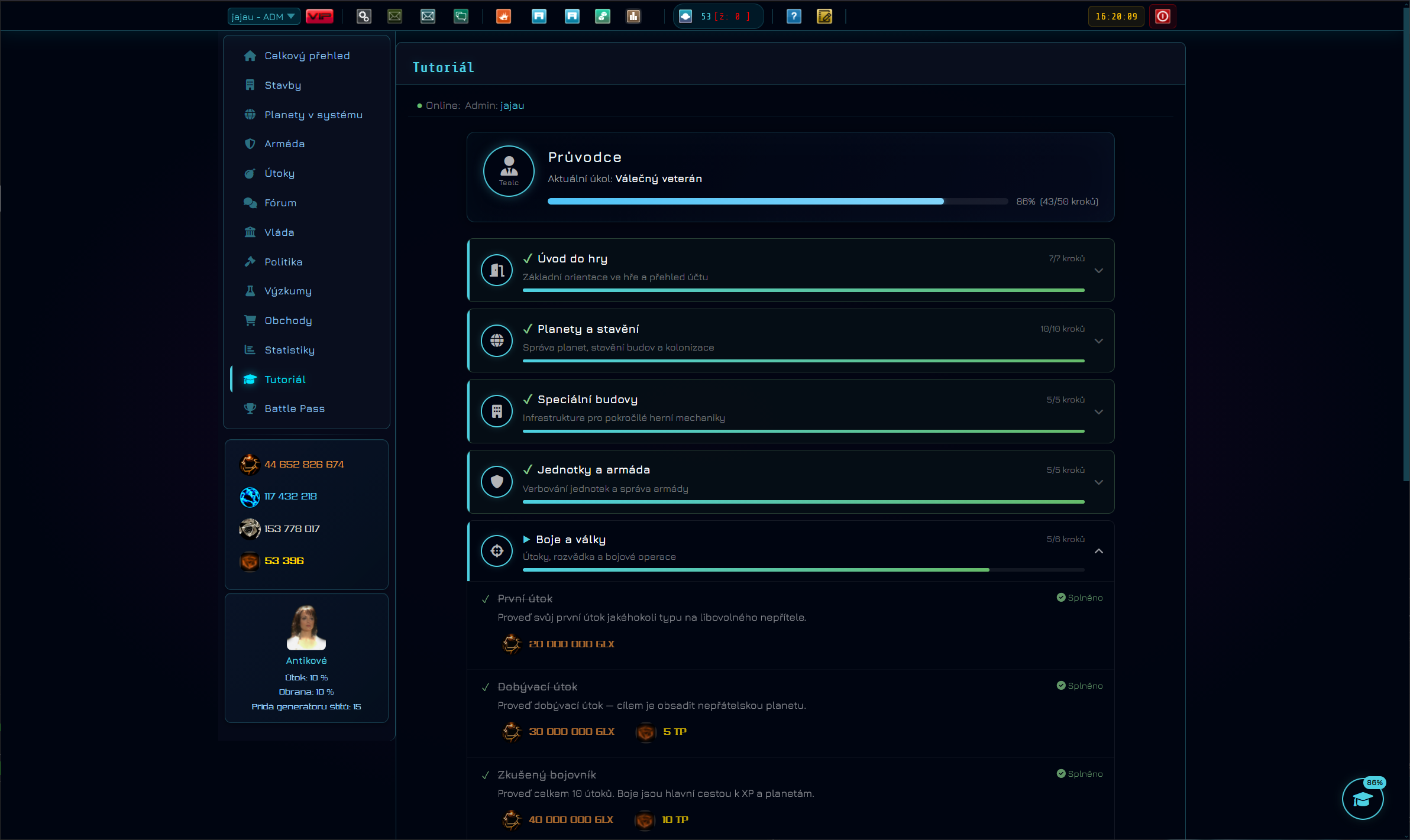This screenshot has width=1410, height=840.
Task: Click the floating graduation cap 86% widget
Action: point(1363,799)
